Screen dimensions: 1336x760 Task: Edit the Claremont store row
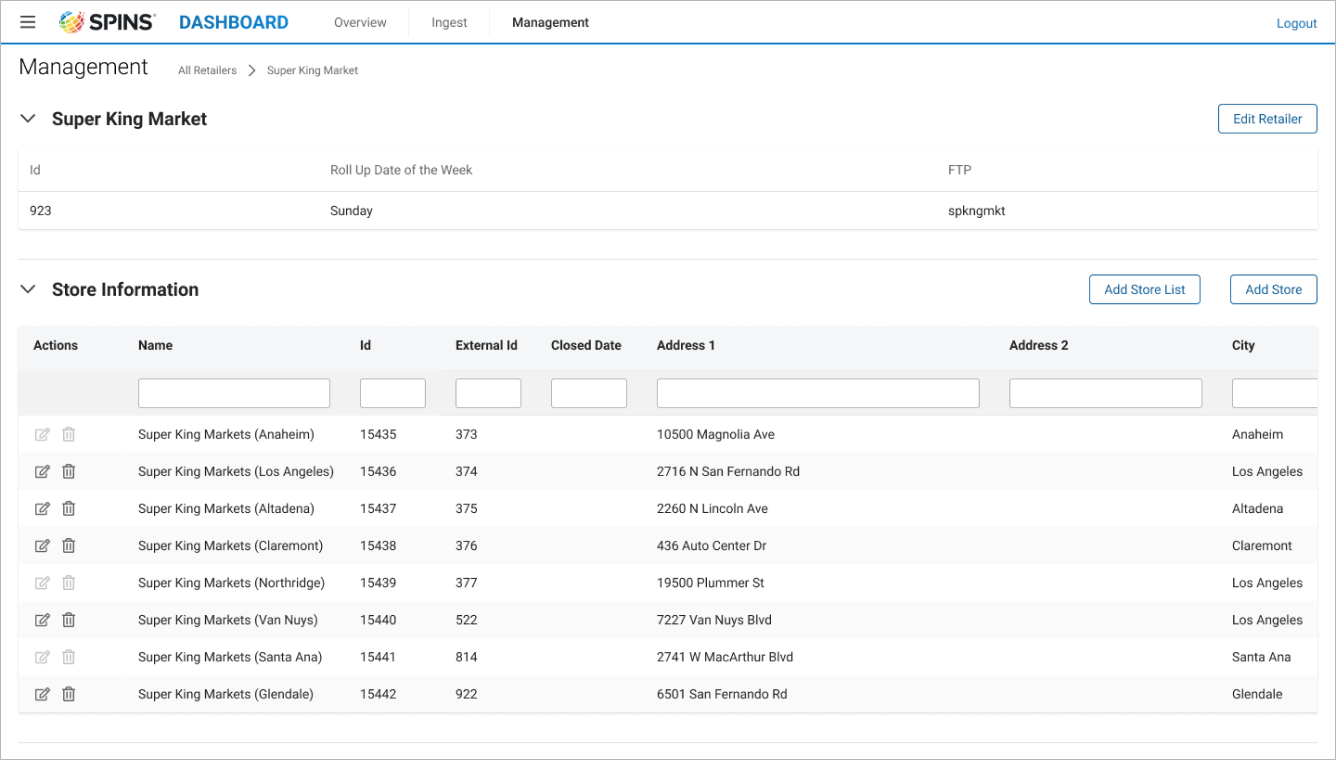[42, 546]
